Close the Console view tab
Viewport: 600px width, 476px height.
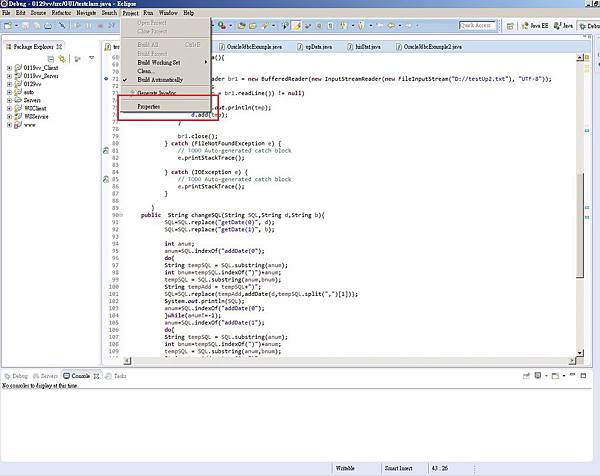tap(98, 376)
